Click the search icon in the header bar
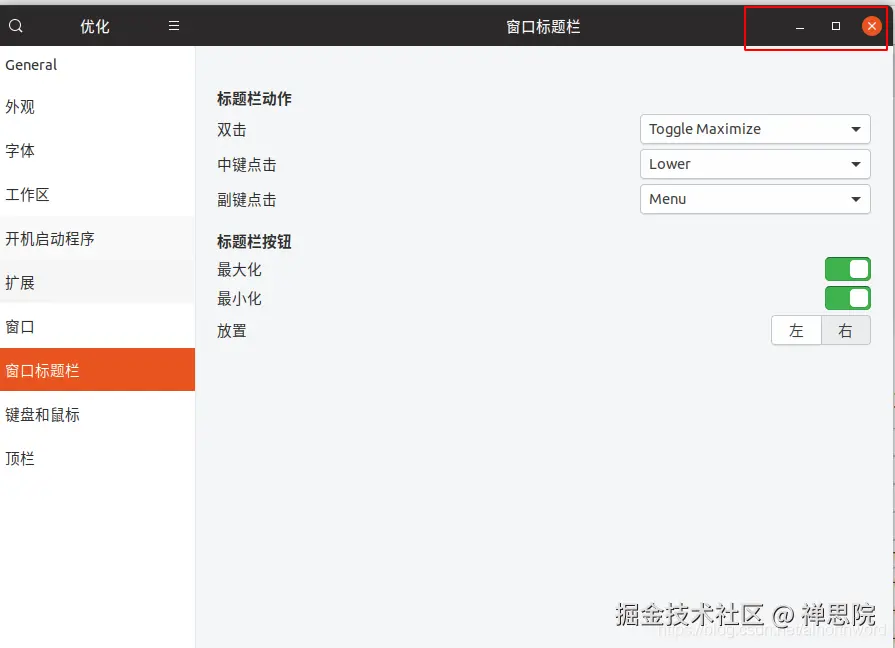The image size is (895, 648). click(14, 26)
